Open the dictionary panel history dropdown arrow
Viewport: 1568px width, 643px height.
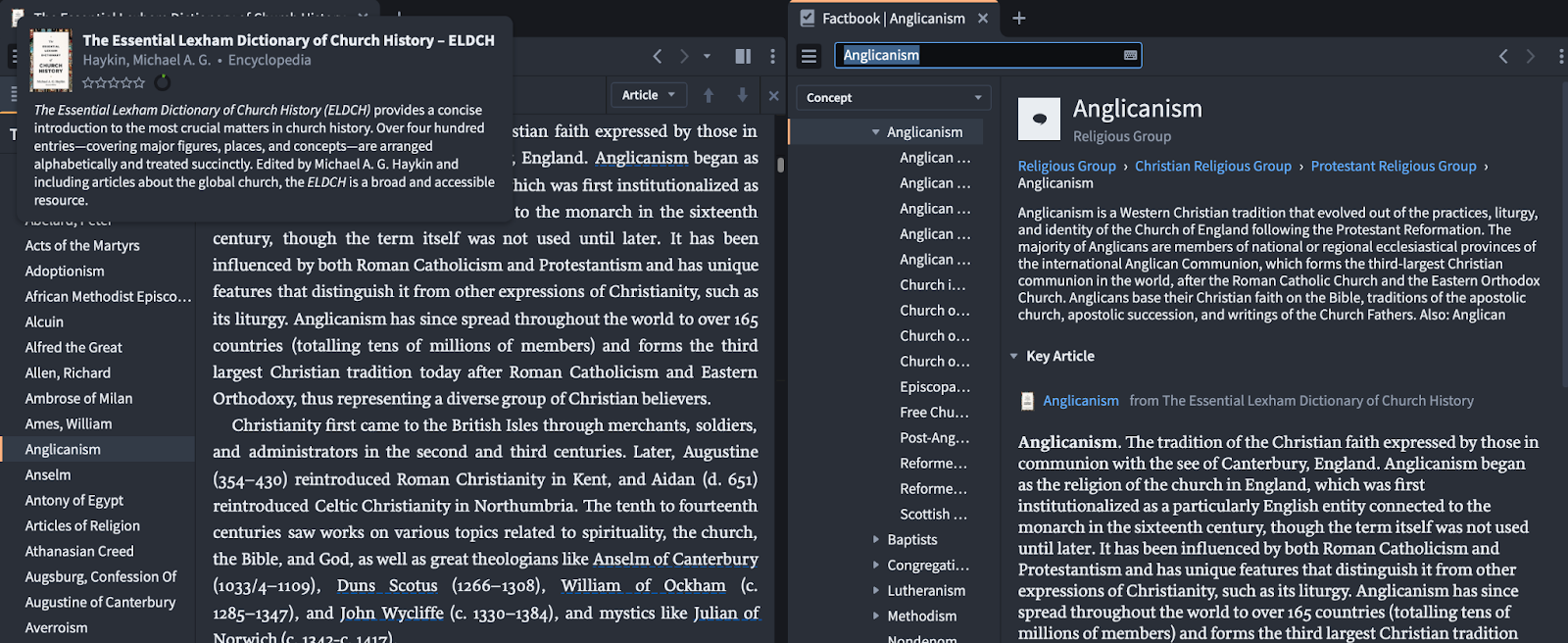pos(707,57)
